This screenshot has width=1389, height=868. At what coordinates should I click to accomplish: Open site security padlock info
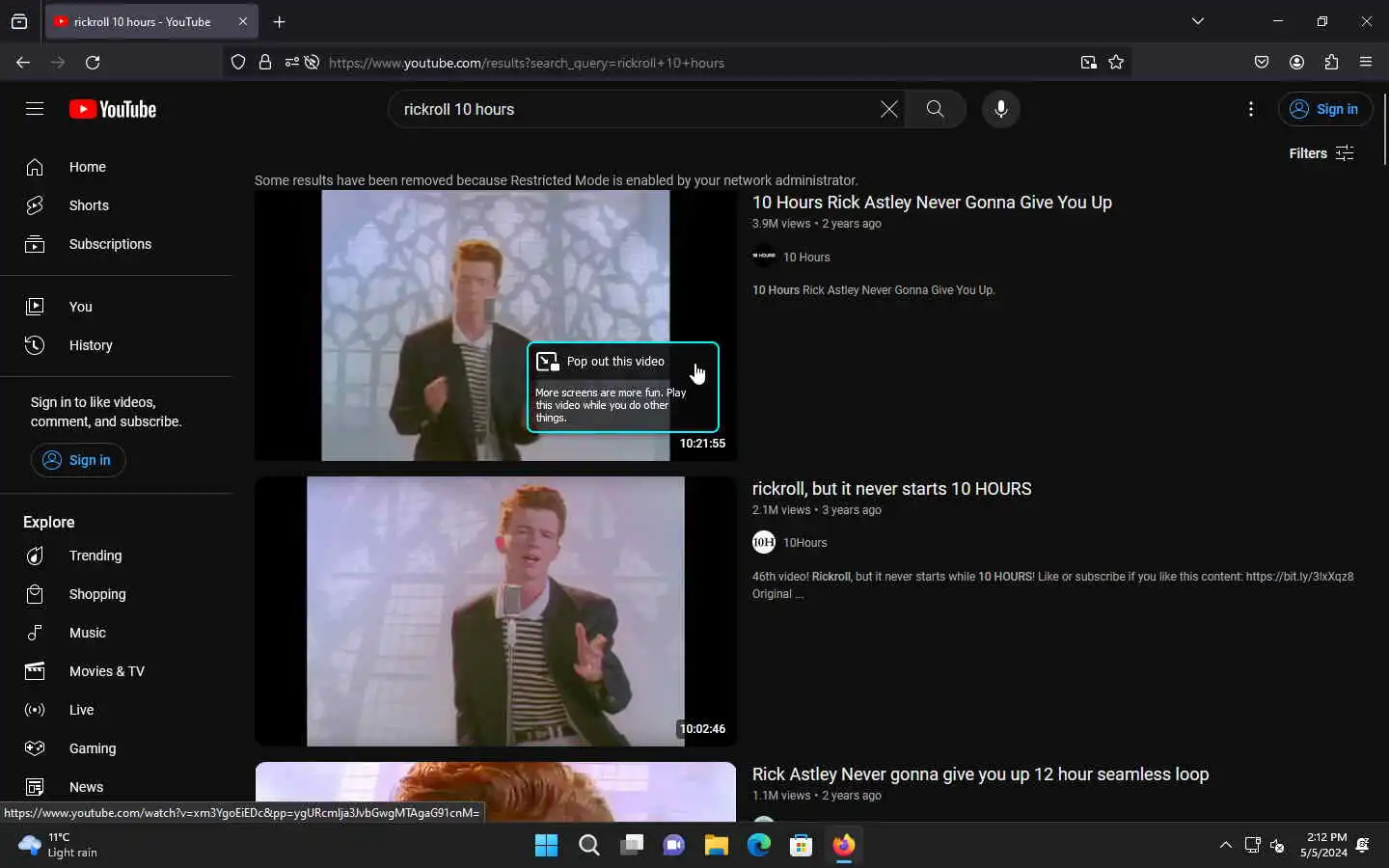click(x=265, y=63)
